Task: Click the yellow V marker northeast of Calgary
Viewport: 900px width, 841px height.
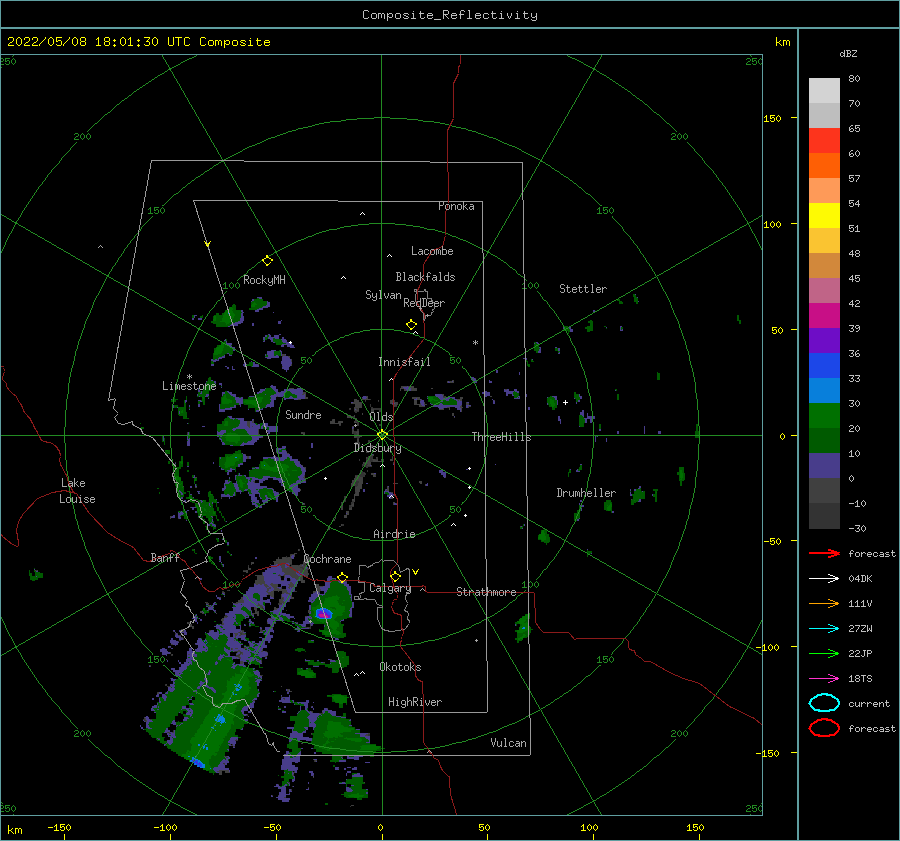Action: (x=416, y=572)
